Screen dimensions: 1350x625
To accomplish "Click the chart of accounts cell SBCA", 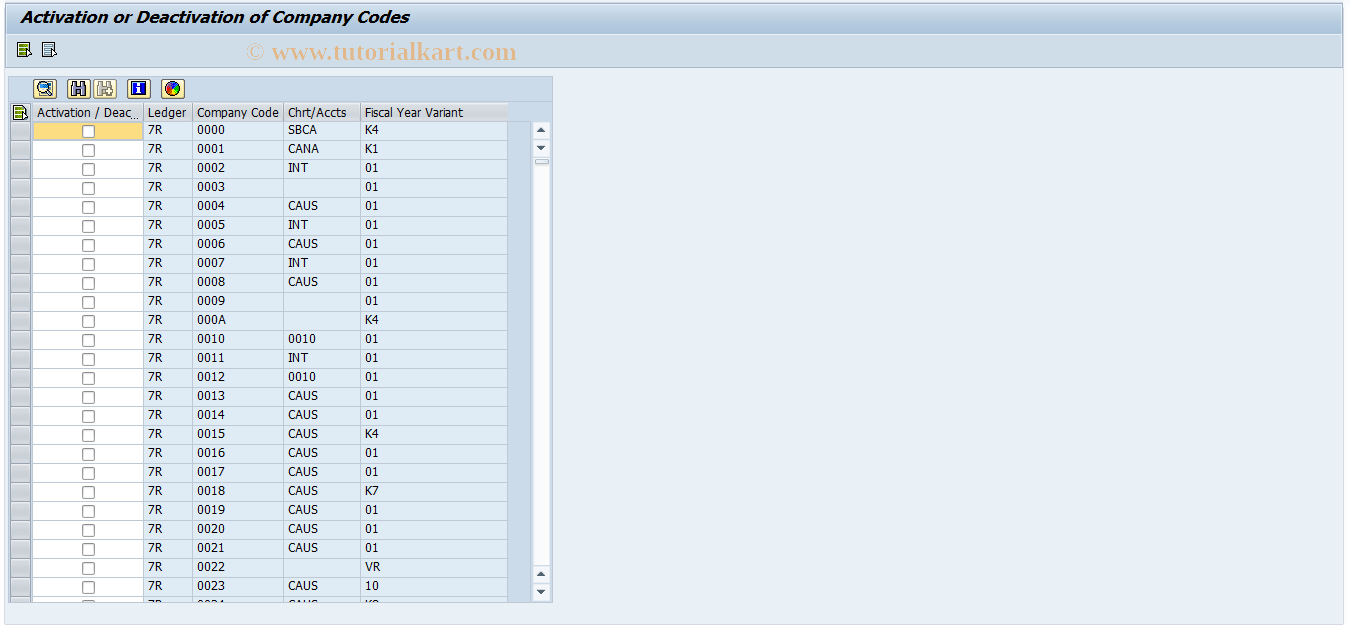I will pyautogui.click(x=322, y=131).
